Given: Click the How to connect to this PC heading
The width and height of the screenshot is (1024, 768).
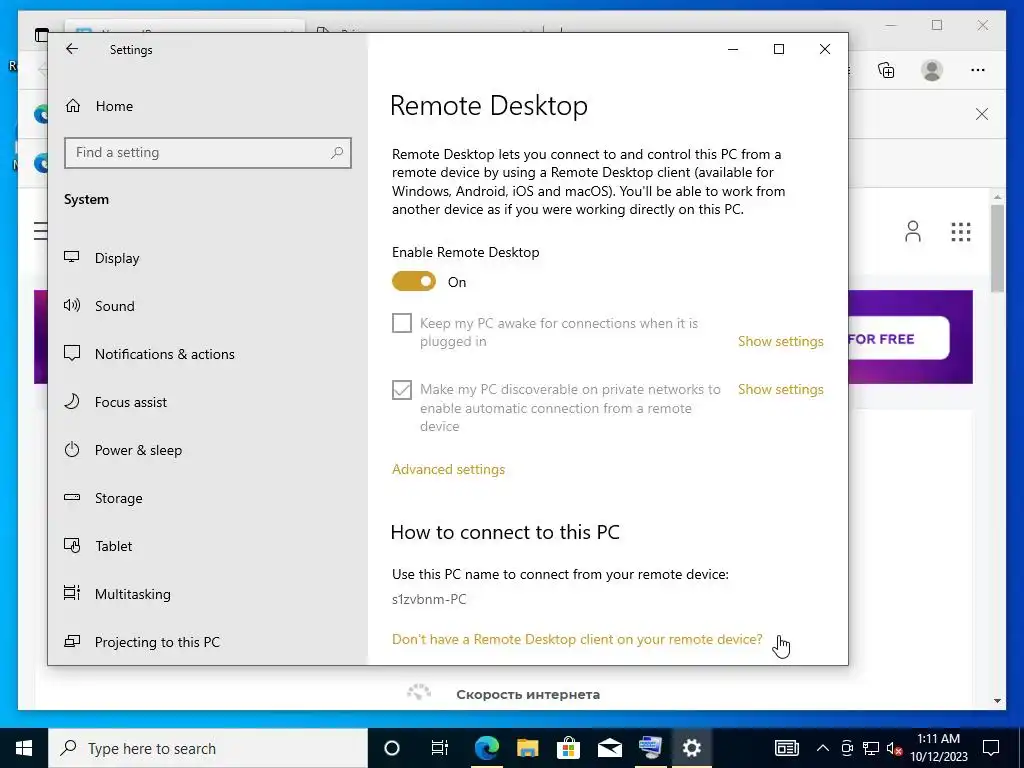Looking at the screenshot, I should click(505, 532).
